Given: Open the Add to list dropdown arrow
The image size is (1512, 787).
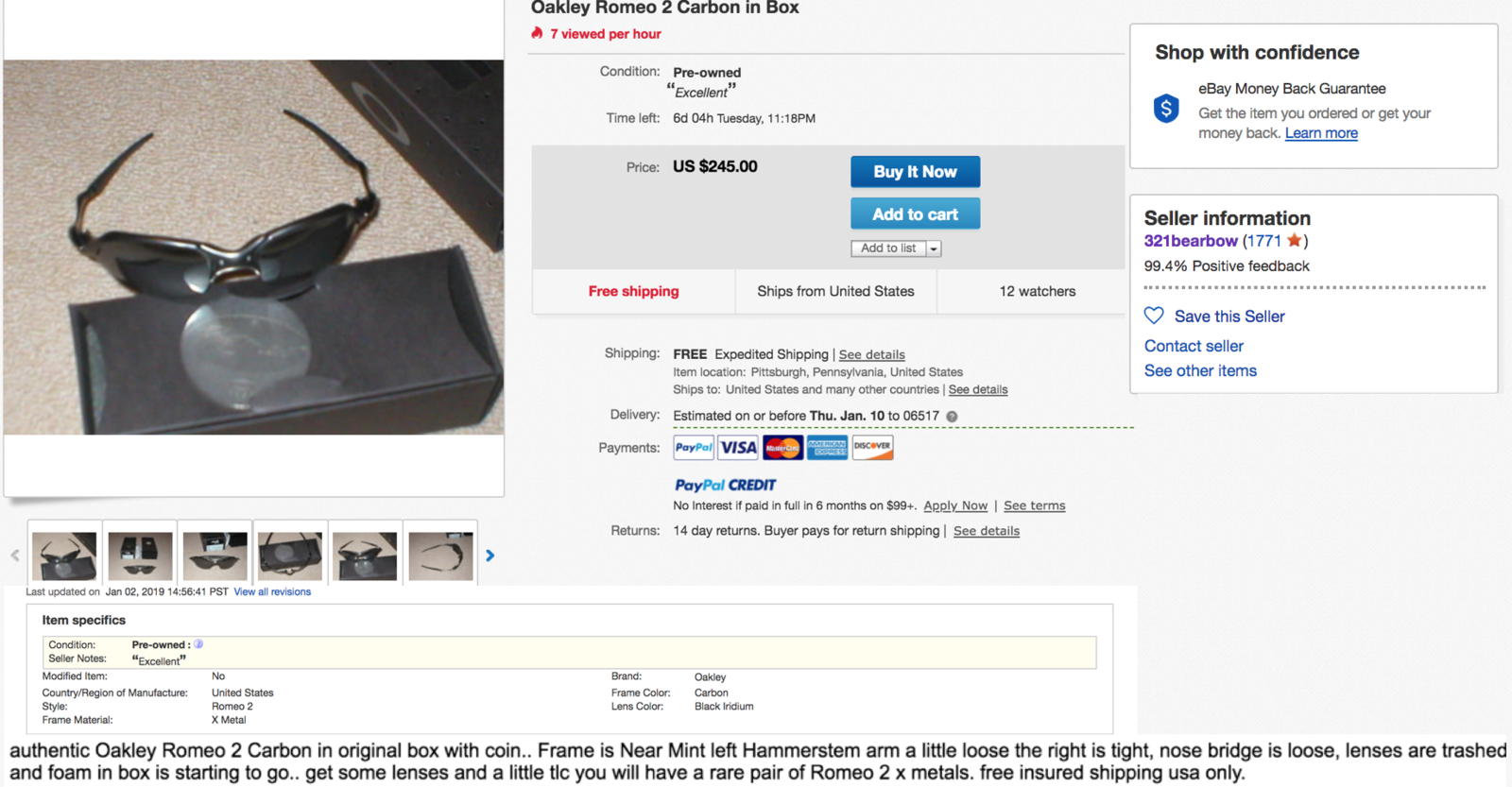Looking at the screenshot, I should tap(934, 248).
